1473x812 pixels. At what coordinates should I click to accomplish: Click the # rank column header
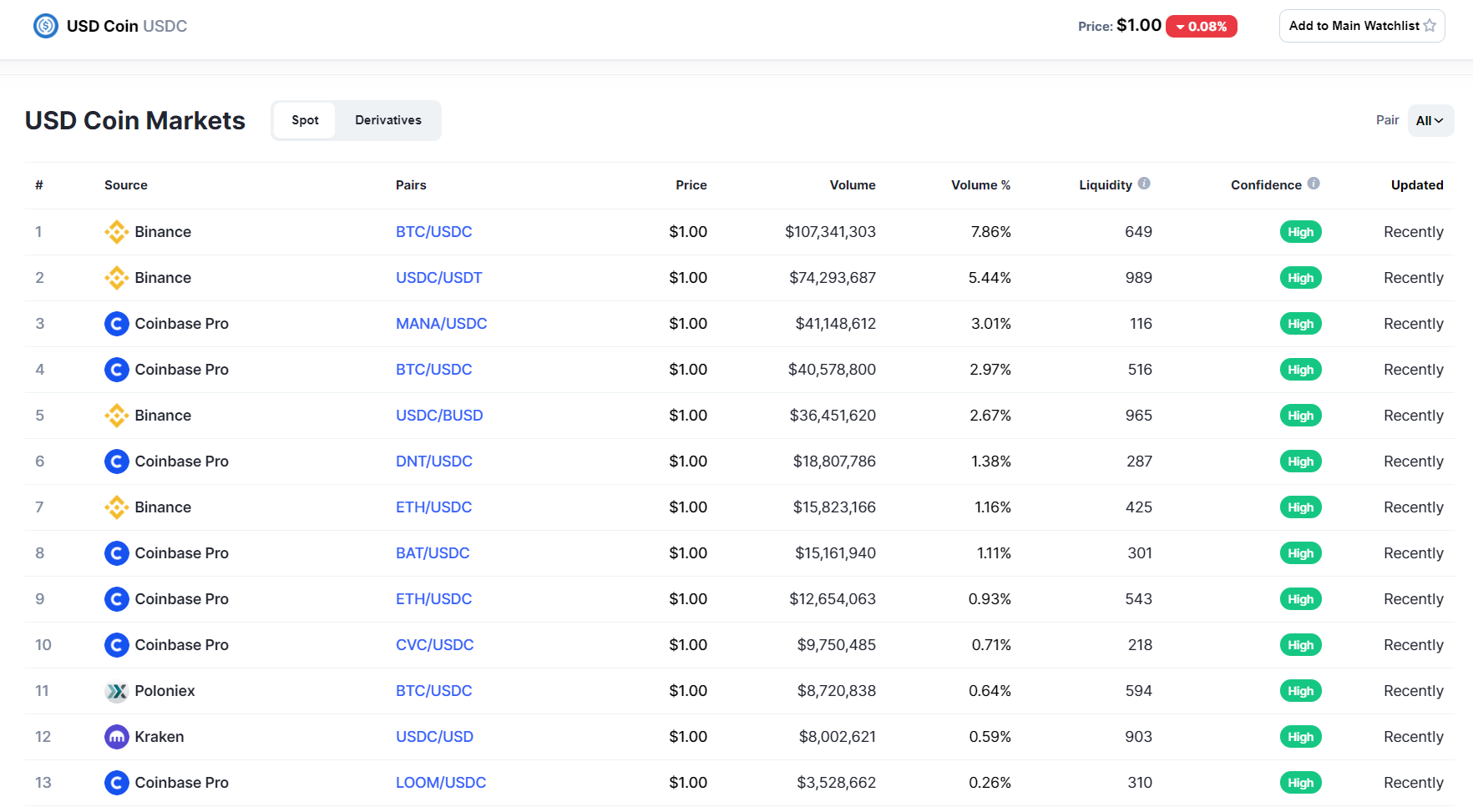tap(39, 185)
